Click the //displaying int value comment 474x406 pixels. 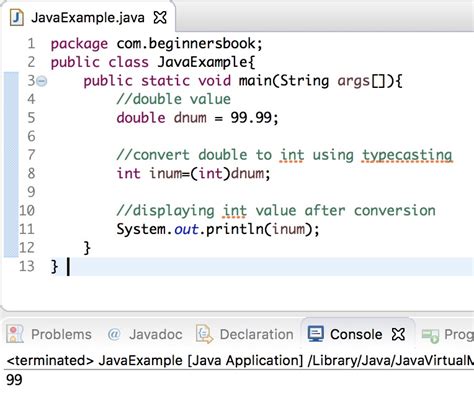276,211
